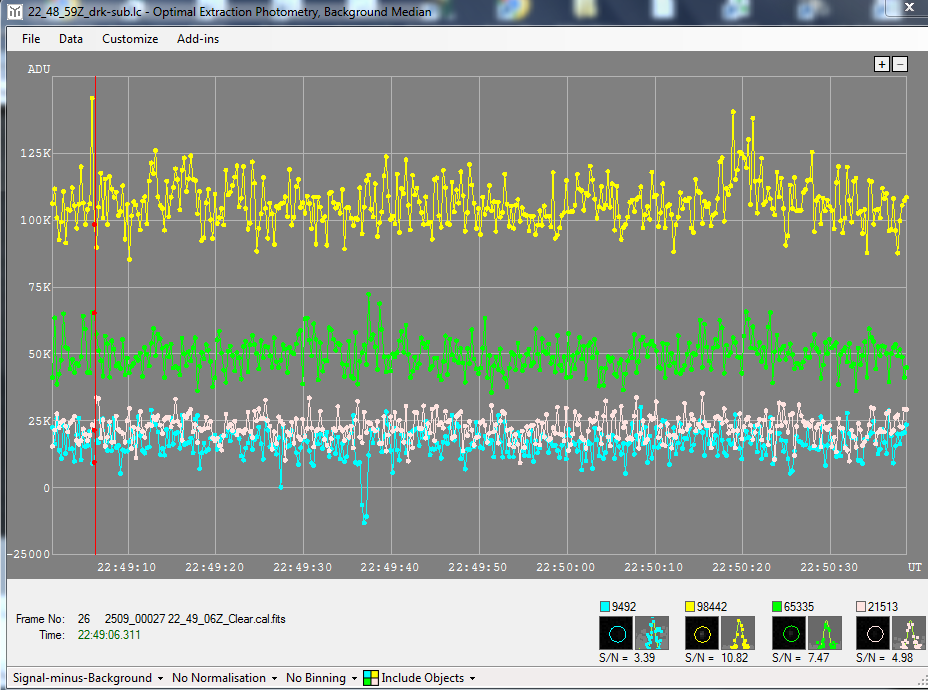Click the yellow star PSF profile thumbnail
928x690 pixels.
tap(741, 633)
